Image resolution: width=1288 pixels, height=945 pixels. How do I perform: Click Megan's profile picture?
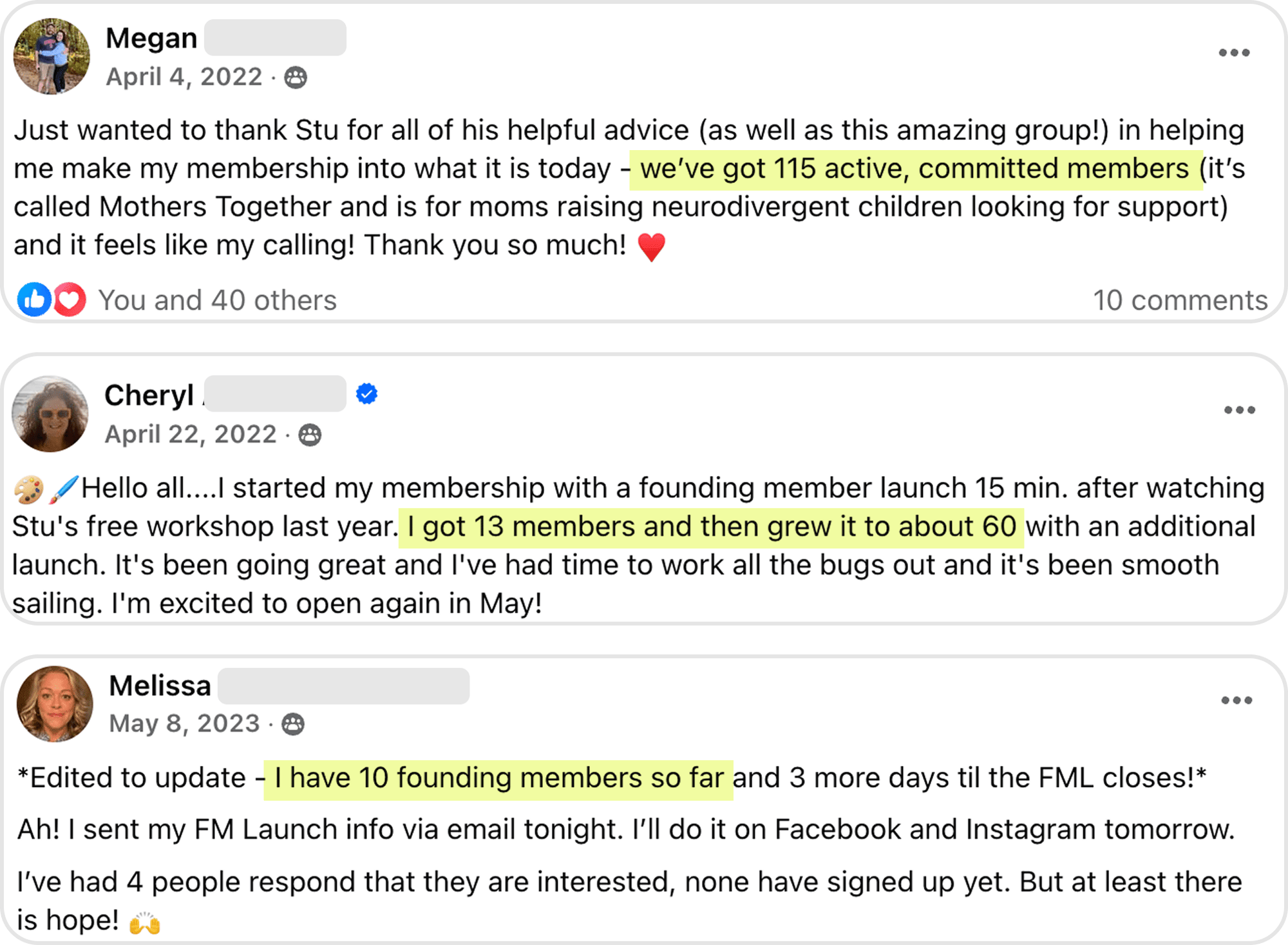tap(52, 56)
